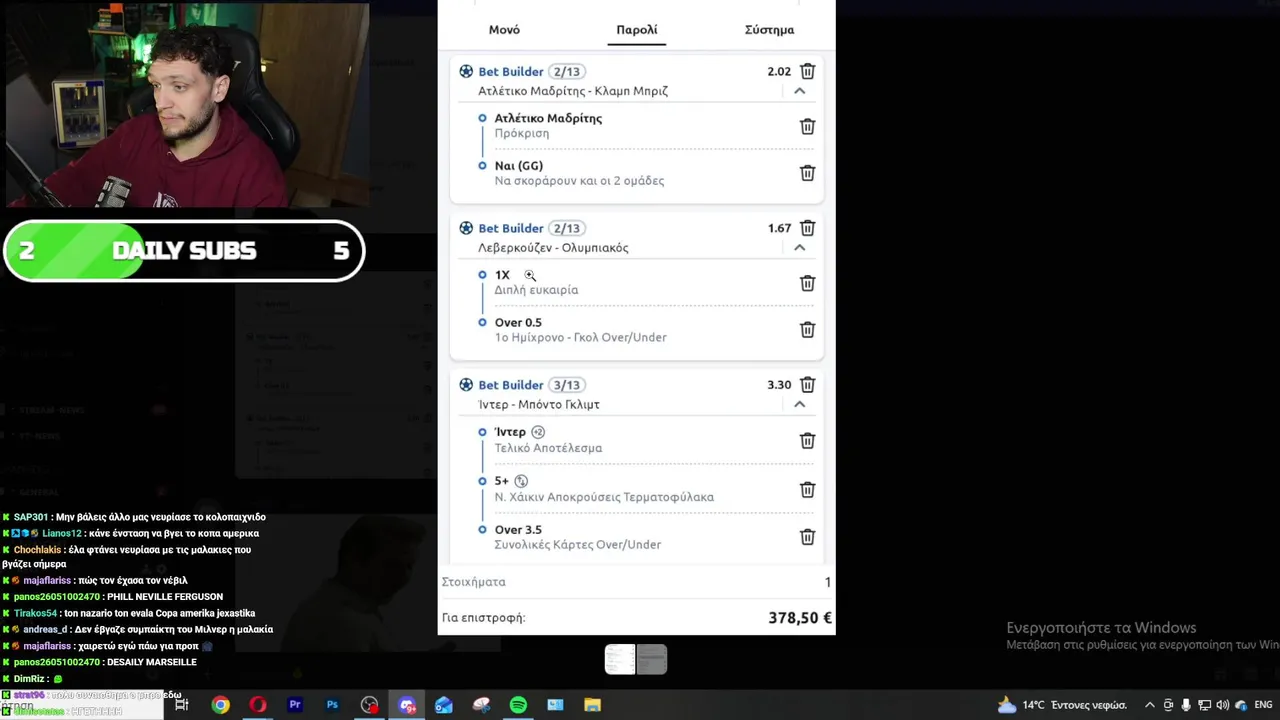Launch Adobe Premiere Pro from the taskbar

click(x=295, y=705)
